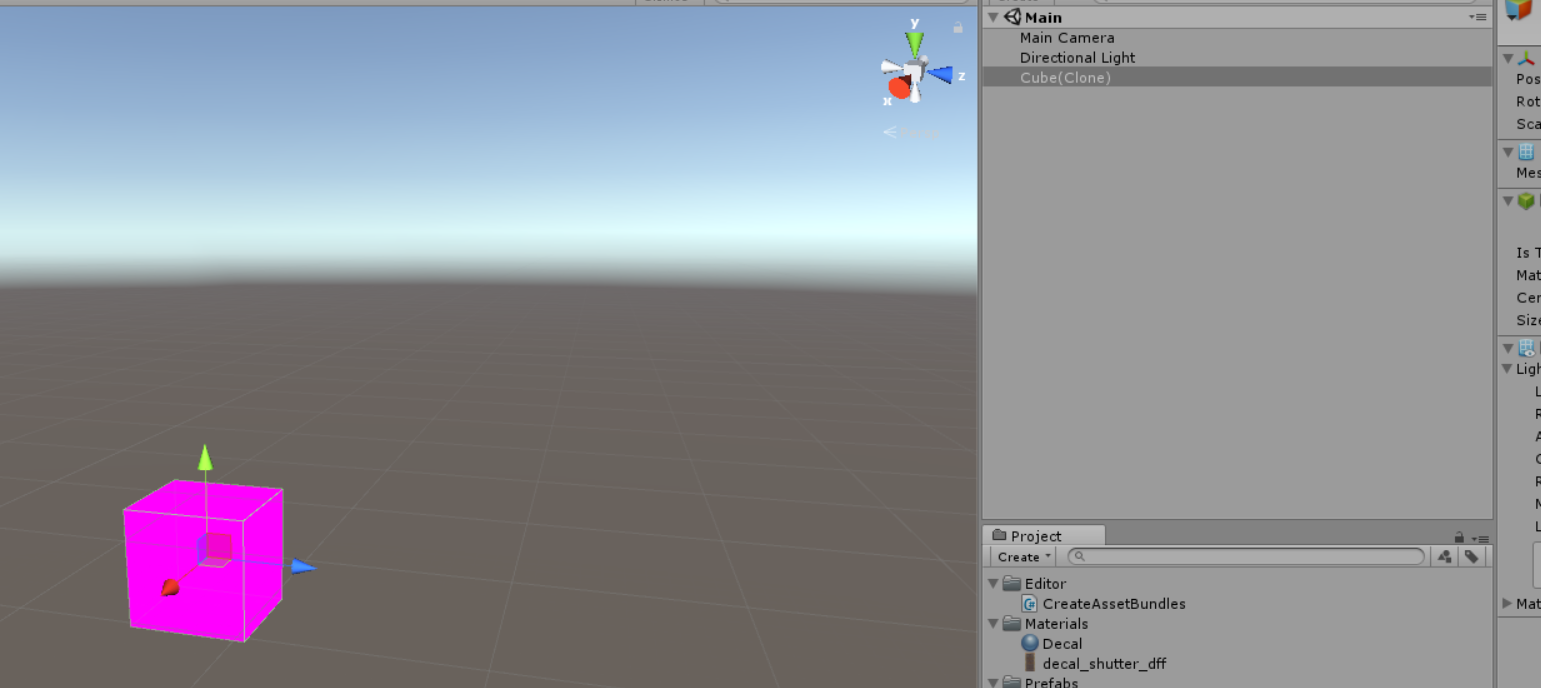Toggle the Project panel lock icon
The height and width of the screenshot is (688, 1541).
(1459, 537)
